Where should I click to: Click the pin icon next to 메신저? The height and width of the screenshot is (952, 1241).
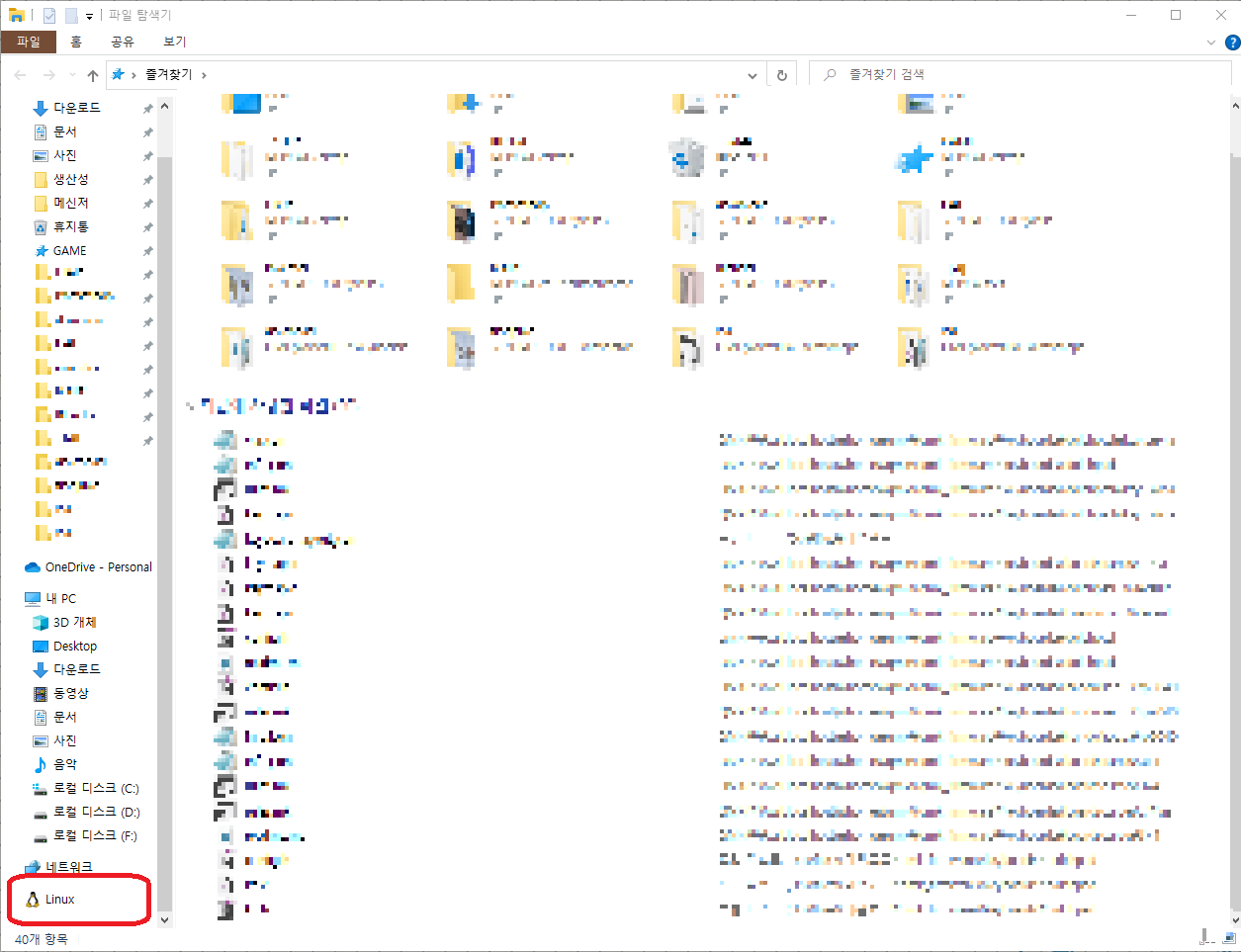point(148,204)
